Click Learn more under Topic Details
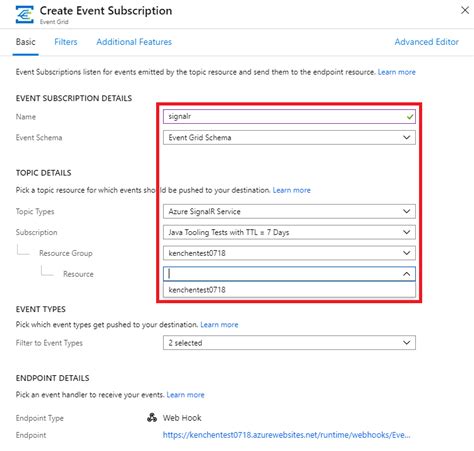This screenshot has height=451, width=474. pos(291,190)
